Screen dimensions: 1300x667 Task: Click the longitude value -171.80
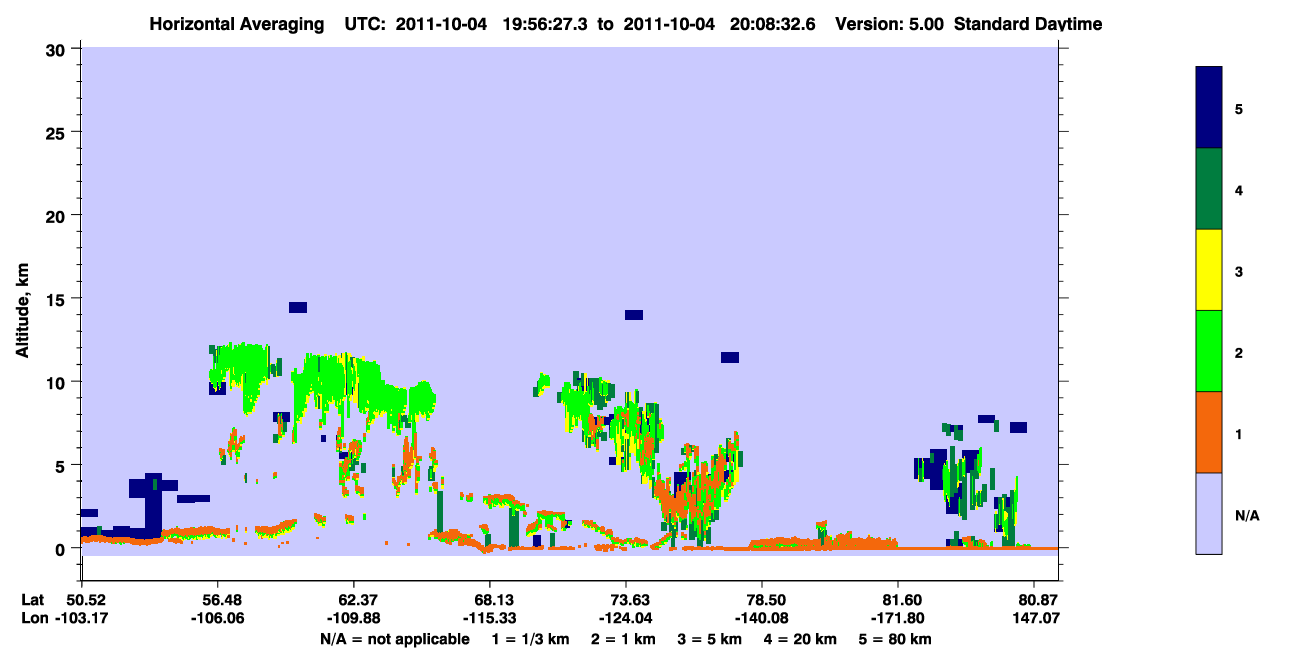pos(899,619)
